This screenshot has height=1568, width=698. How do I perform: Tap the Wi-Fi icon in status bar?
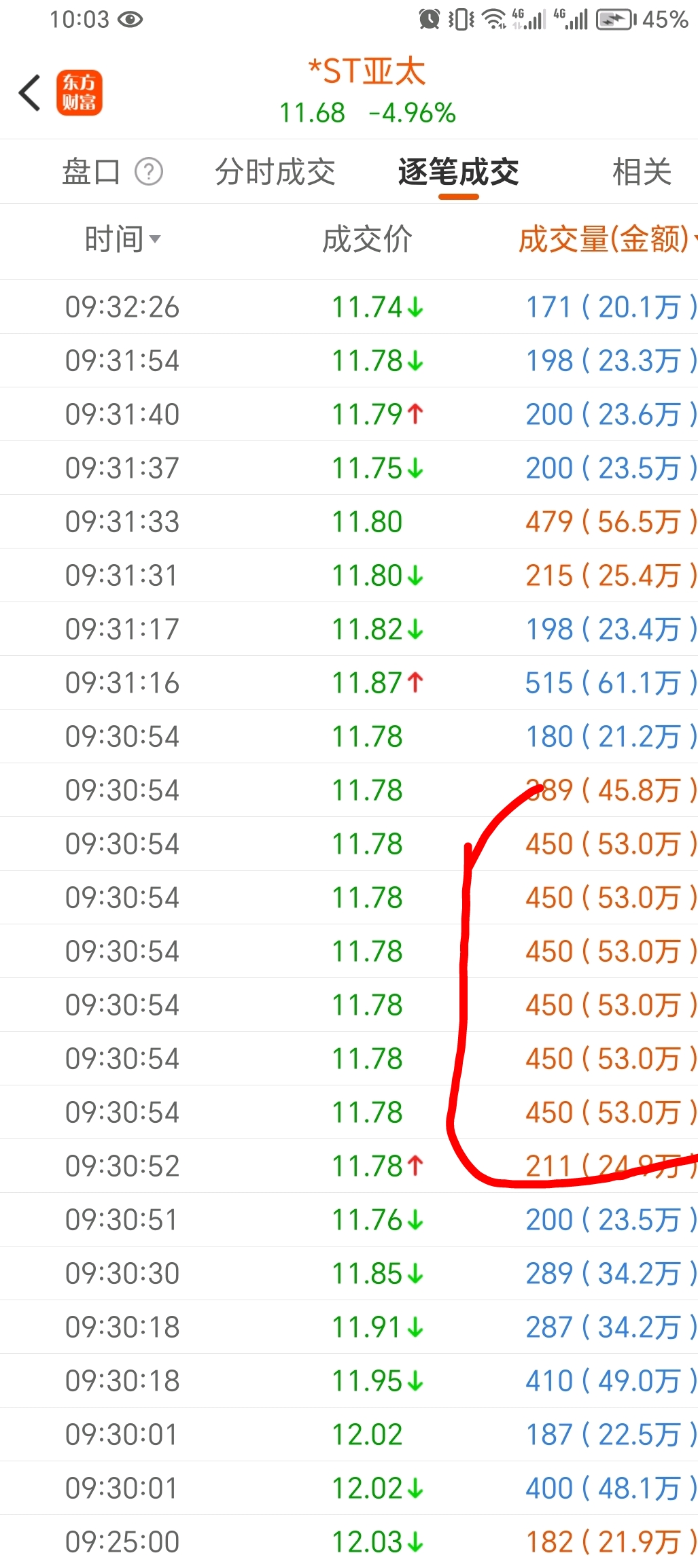click(494, 19)
